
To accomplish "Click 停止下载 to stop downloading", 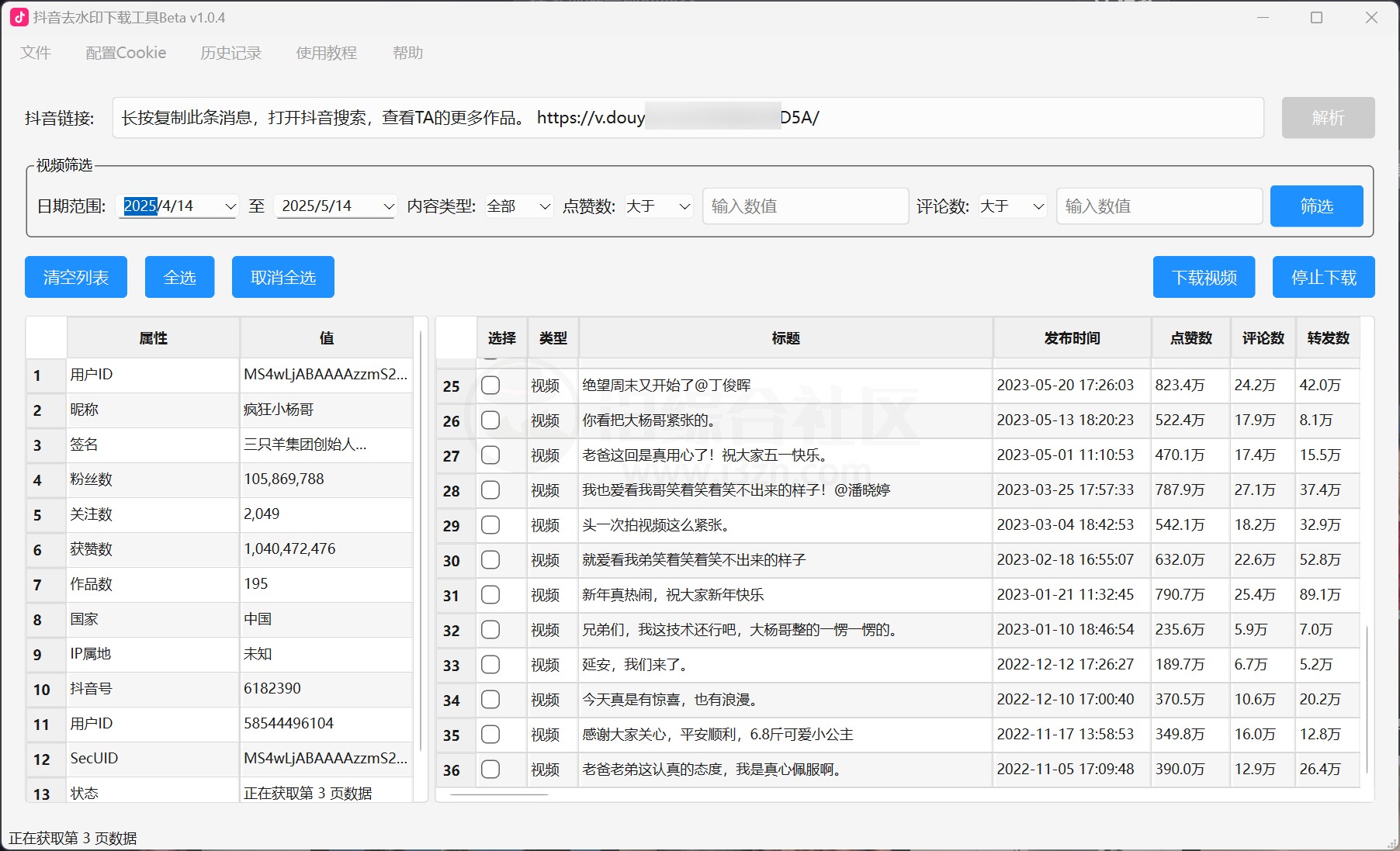I will click(x=1322, y=277).
